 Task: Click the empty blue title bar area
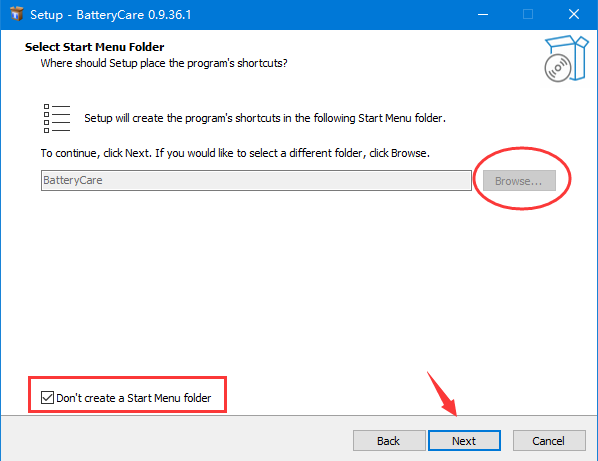point(332,14)
